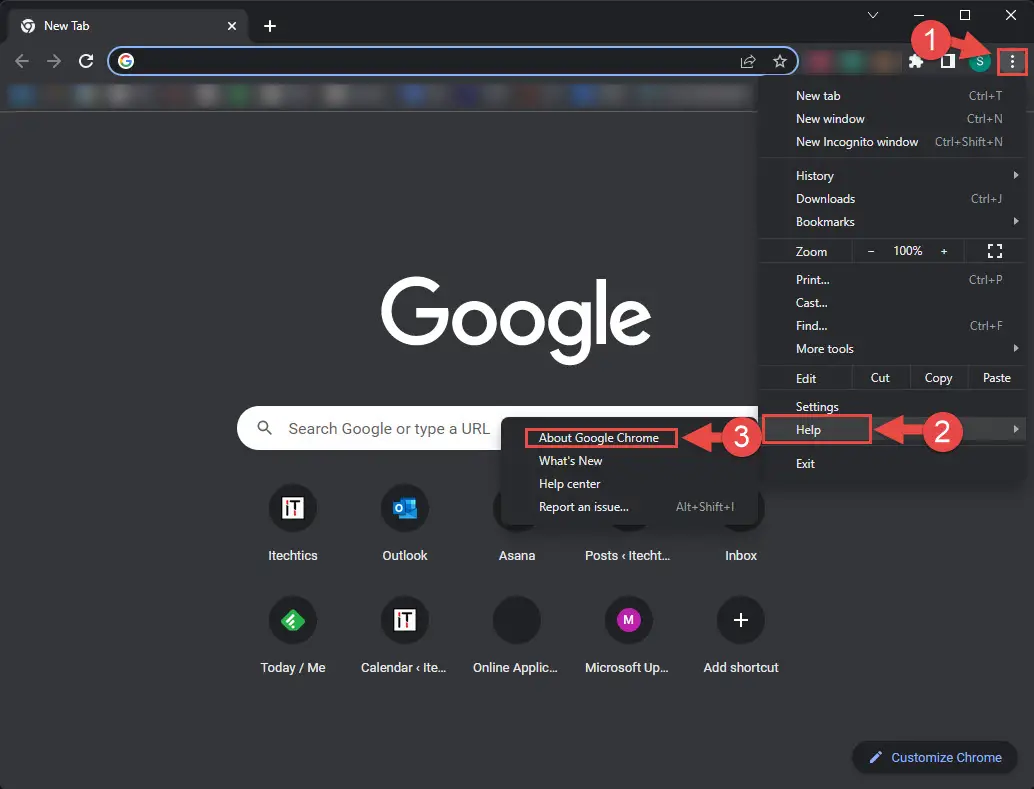The height and width of the screenshot is (789, 1034).
Task: Open Downloads from menu
Action: coord(892,199)
